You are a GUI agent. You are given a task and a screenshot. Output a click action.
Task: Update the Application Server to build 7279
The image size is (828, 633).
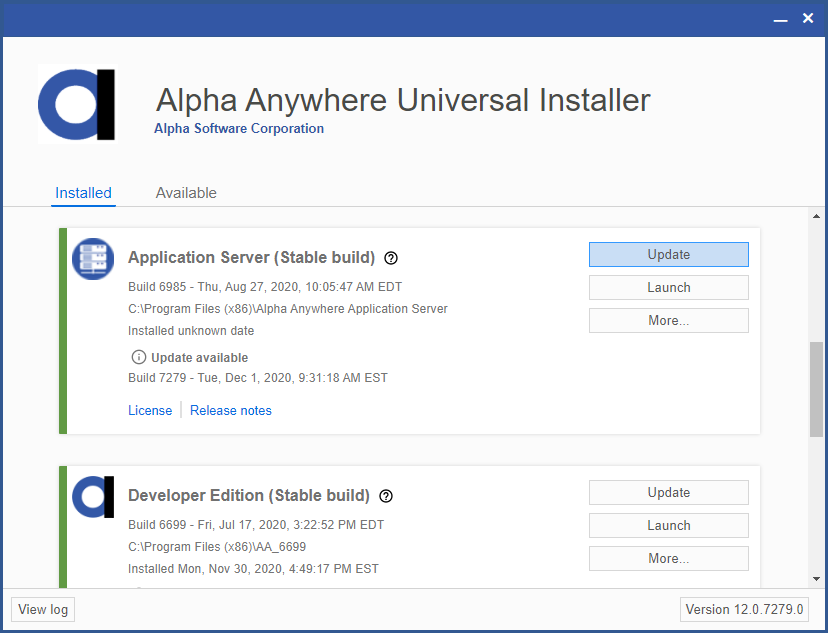(x=668, y=254)
